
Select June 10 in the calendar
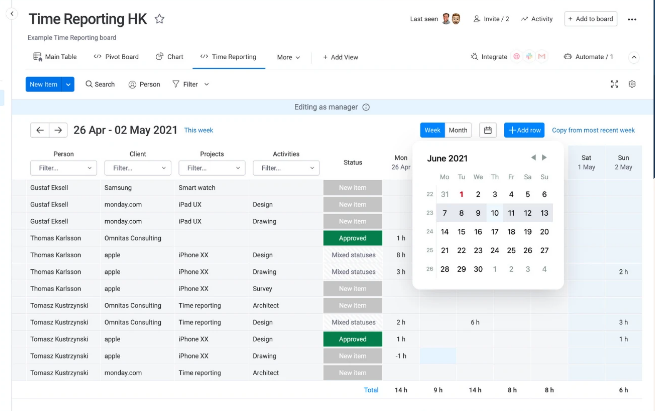[495, 213]
